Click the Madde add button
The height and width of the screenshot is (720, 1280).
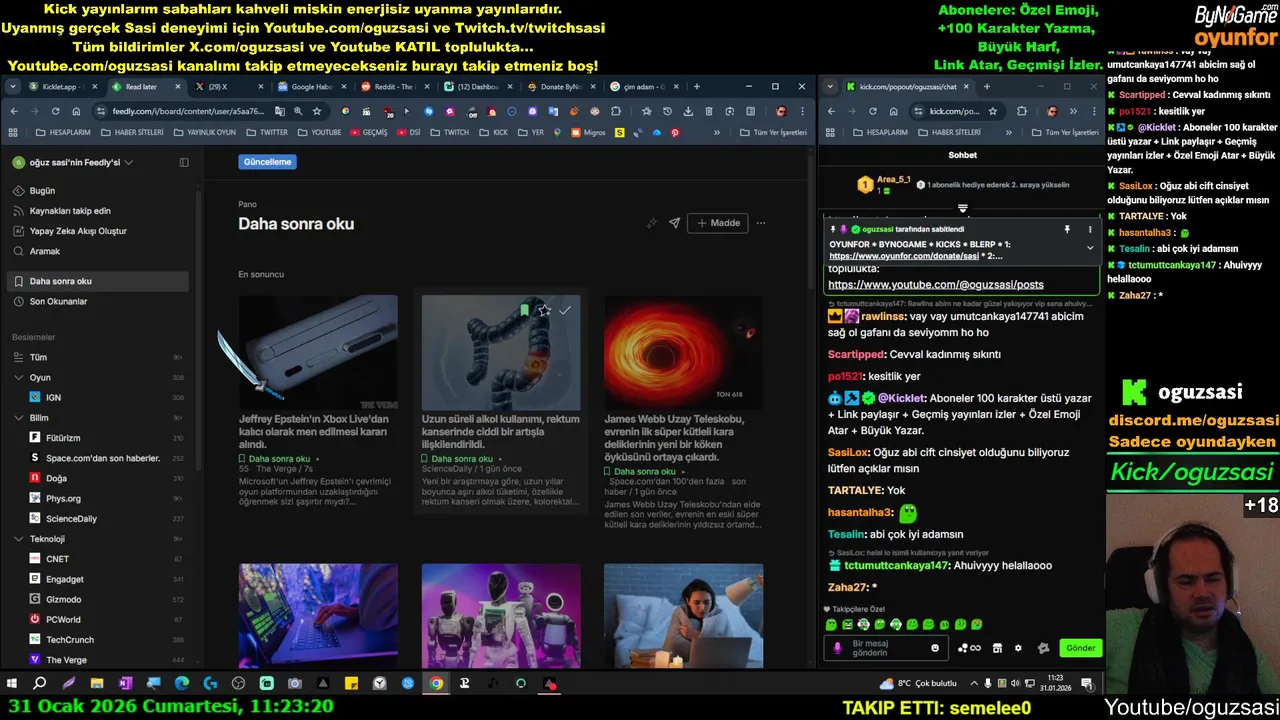tap(718, 223)
